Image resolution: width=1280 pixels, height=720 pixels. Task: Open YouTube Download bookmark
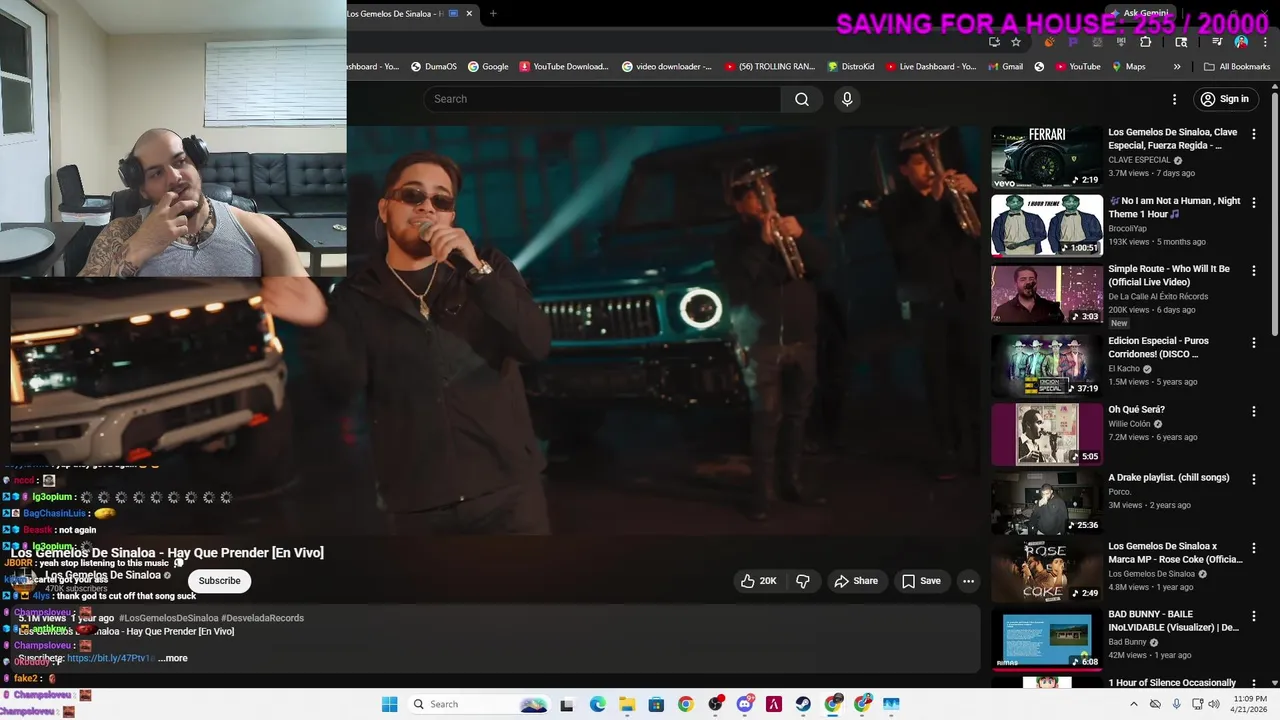click(564, 67)
